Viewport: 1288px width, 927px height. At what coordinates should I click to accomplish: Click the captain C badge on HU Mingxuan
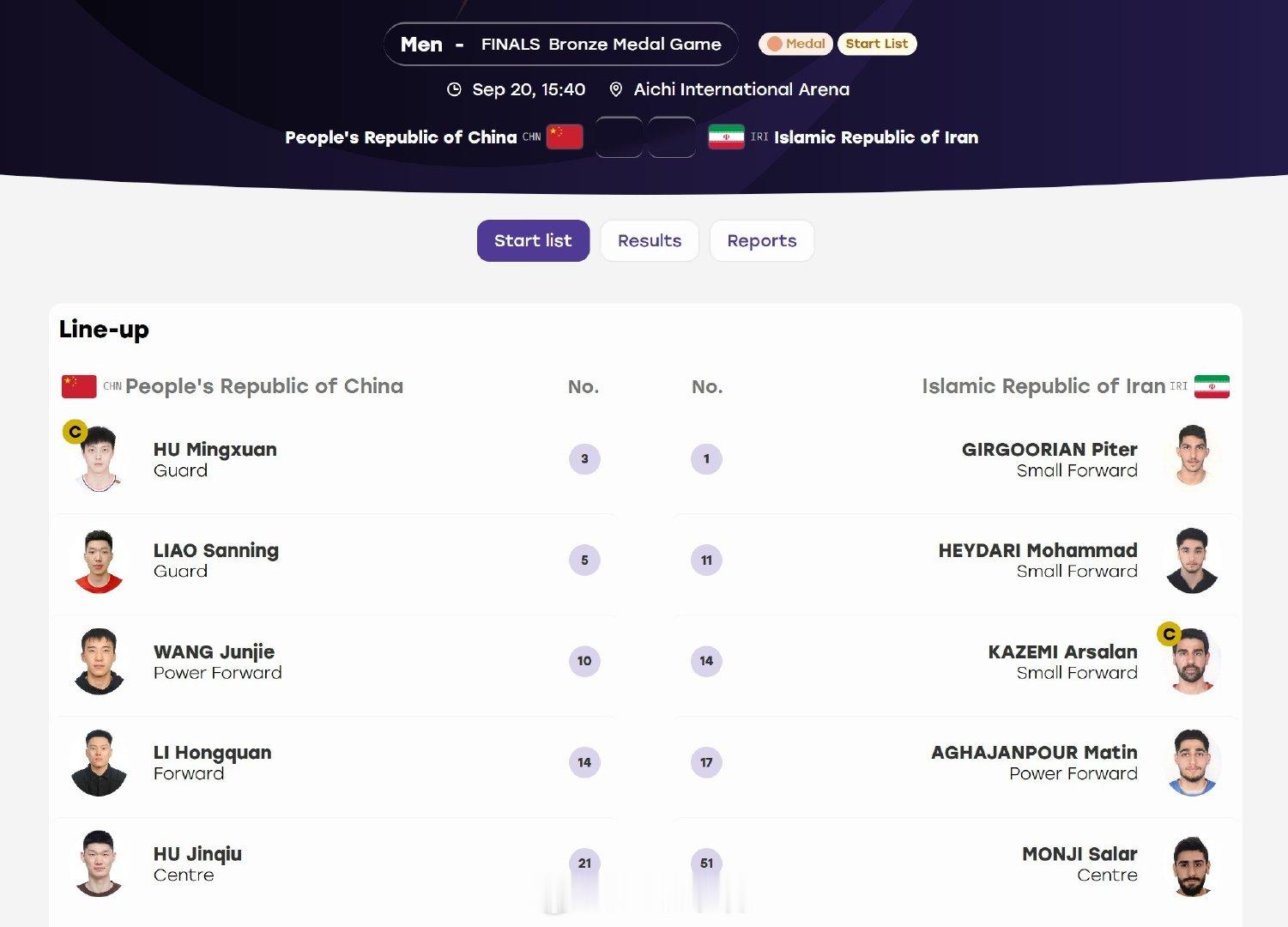coord(75,432)
